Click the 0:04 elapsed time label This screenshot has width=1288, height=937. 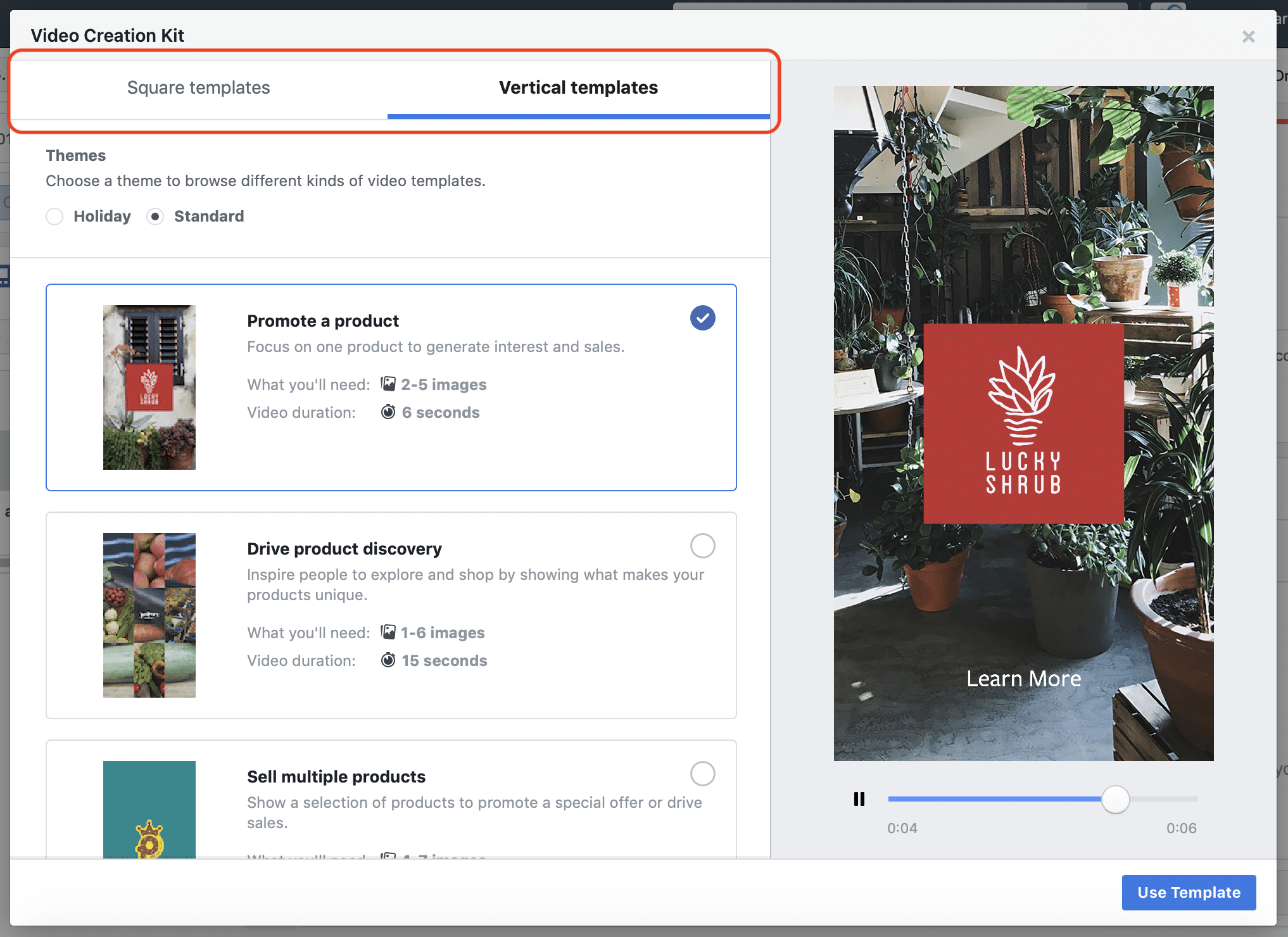pos(902,828)
